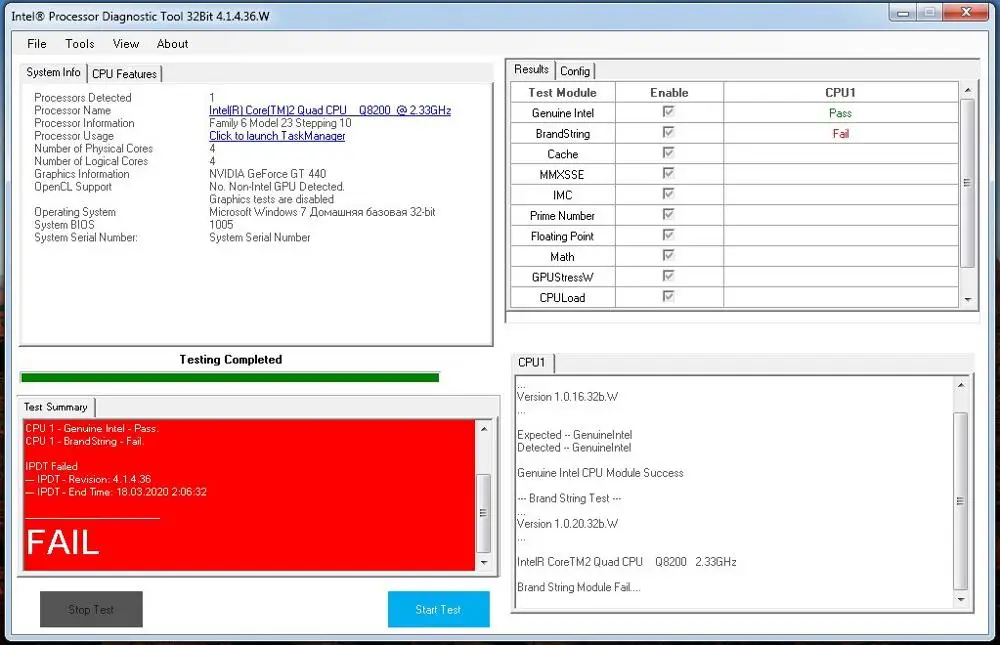Toggle the IMC enable checkbox
Screen dimensions: 1000x645
(x=668, y=193)
